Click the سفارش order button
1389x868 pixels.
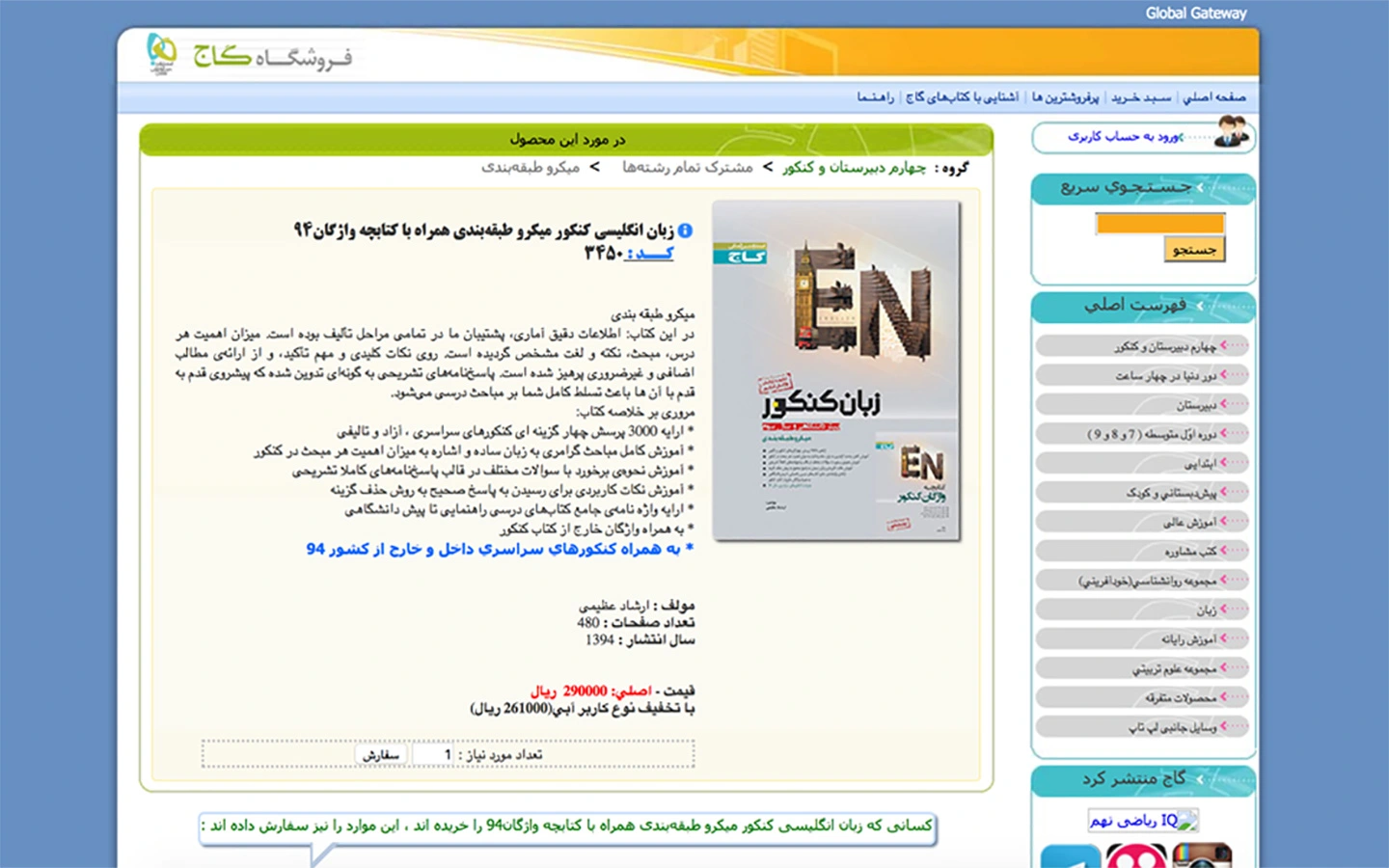pyautogui.click(x=381, y=754)
